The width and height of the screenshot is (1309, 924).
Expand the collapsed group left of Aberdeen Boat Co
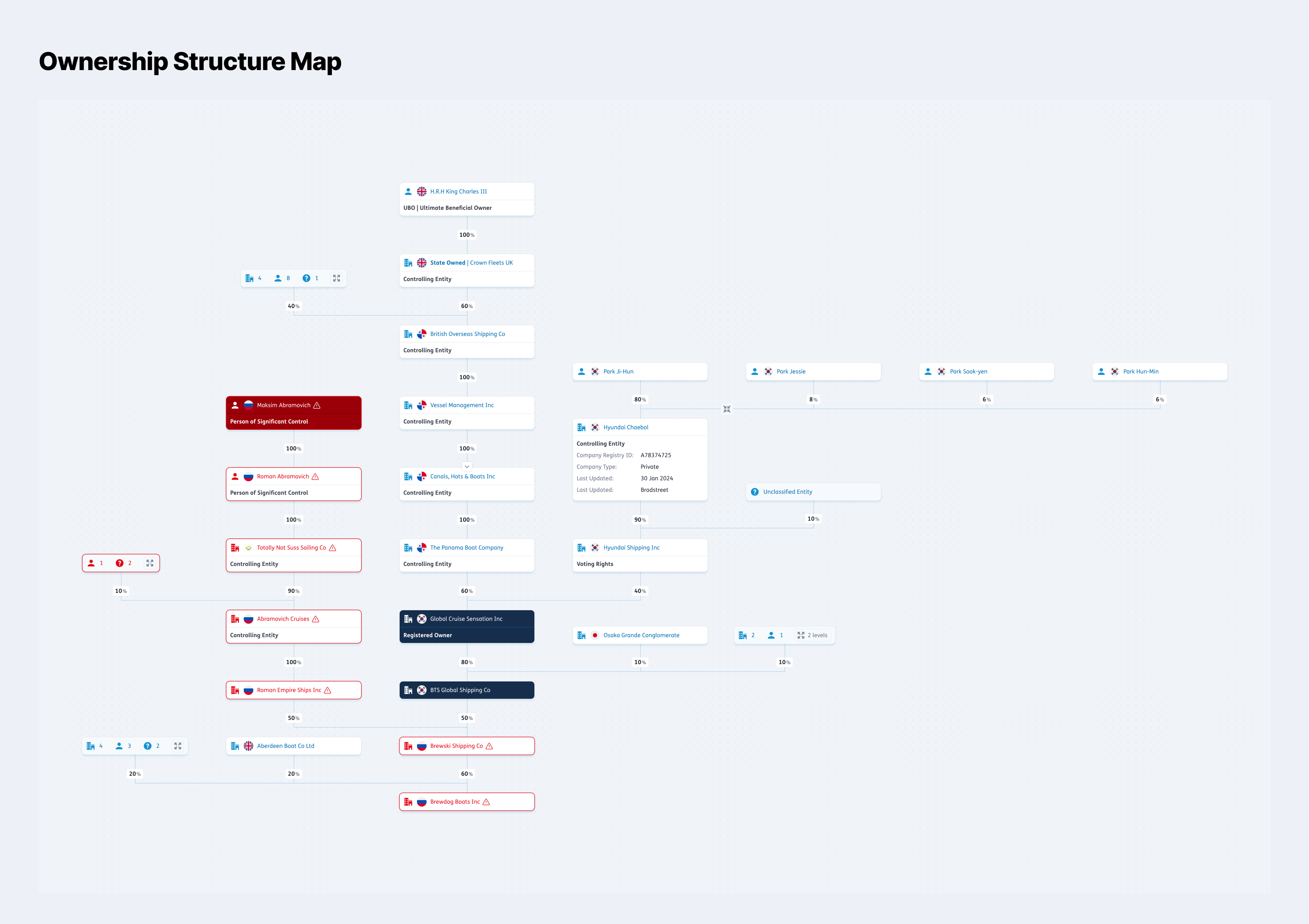point(178,746)
